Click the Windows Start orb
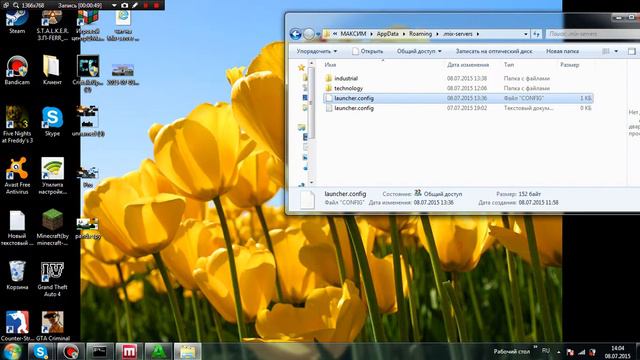The image size is (640, 360). [12, 351]
